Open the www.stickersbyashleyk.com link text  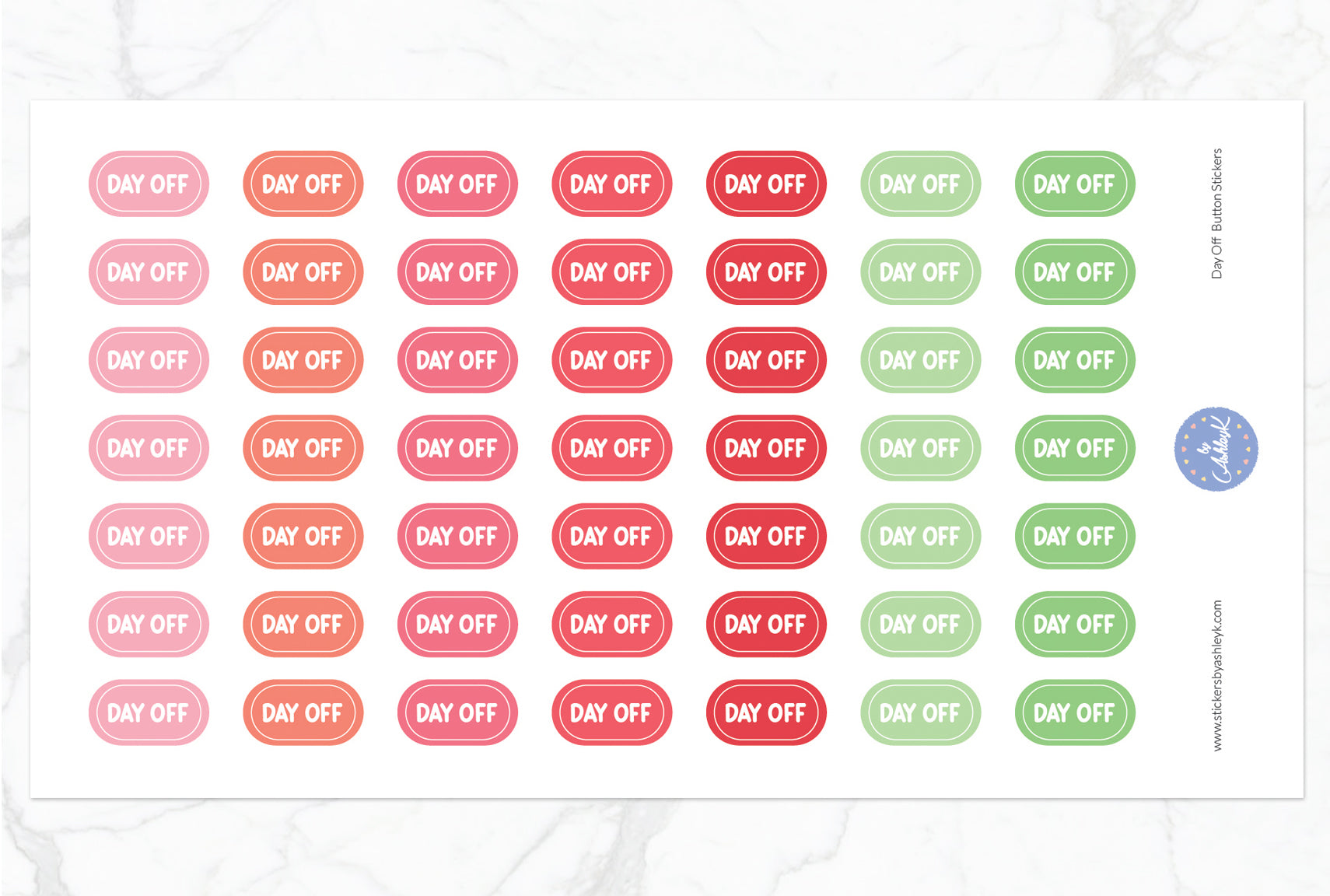(1217, 675)
